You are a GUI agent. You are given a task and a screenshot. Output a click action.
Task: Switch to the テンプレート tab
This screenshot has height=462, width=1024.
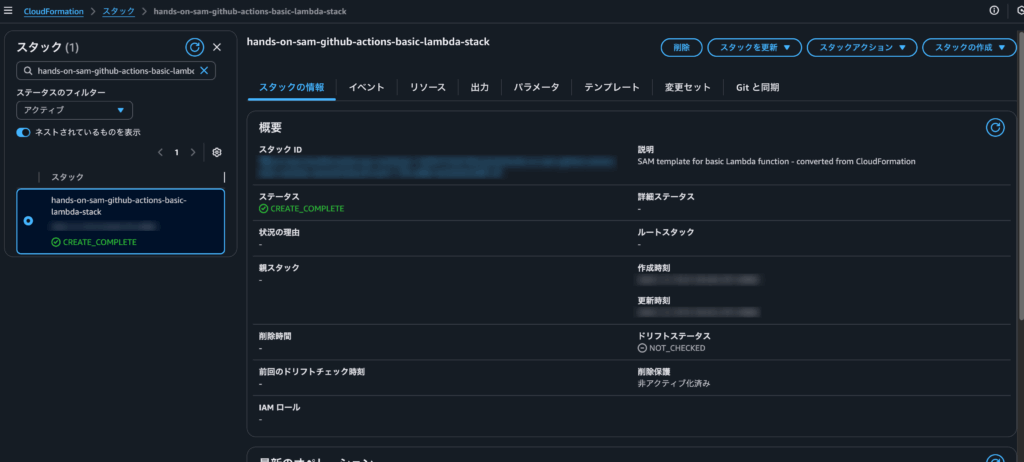611,88
